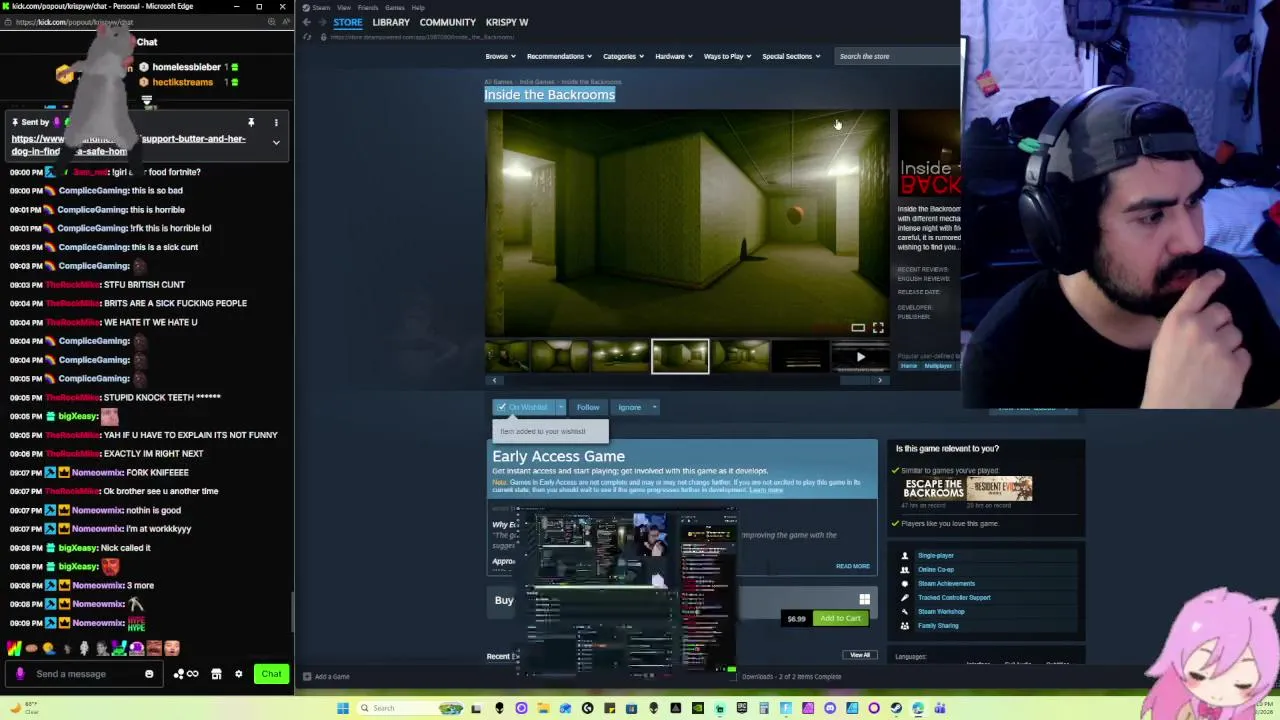This screenshot has width=1280, height=720.
Task: Open screenshot in theater mode icon
Action: pos(858,328)
